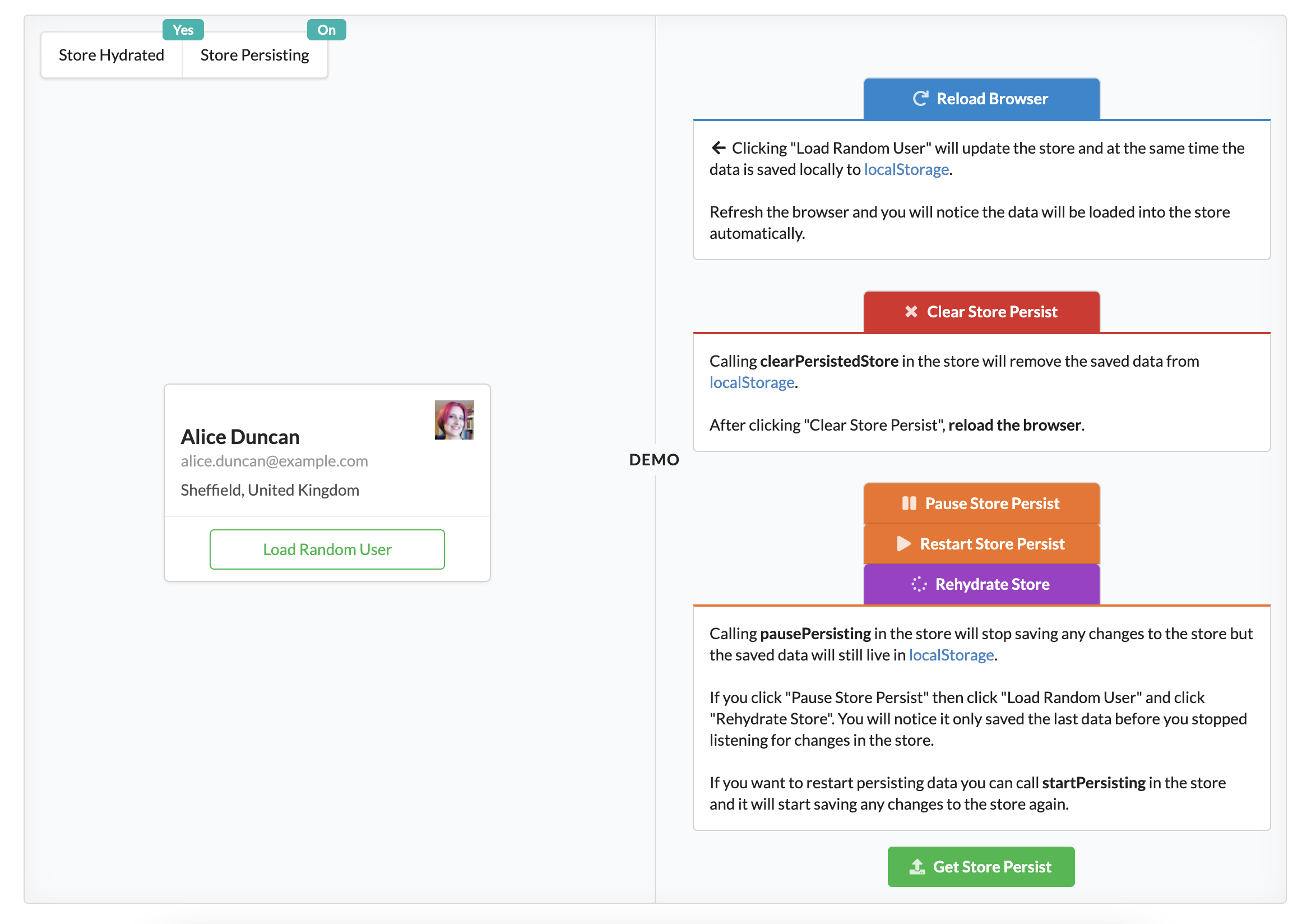
Task: Click the X icon on Clear Store Persist
Action: coord(911,311)
